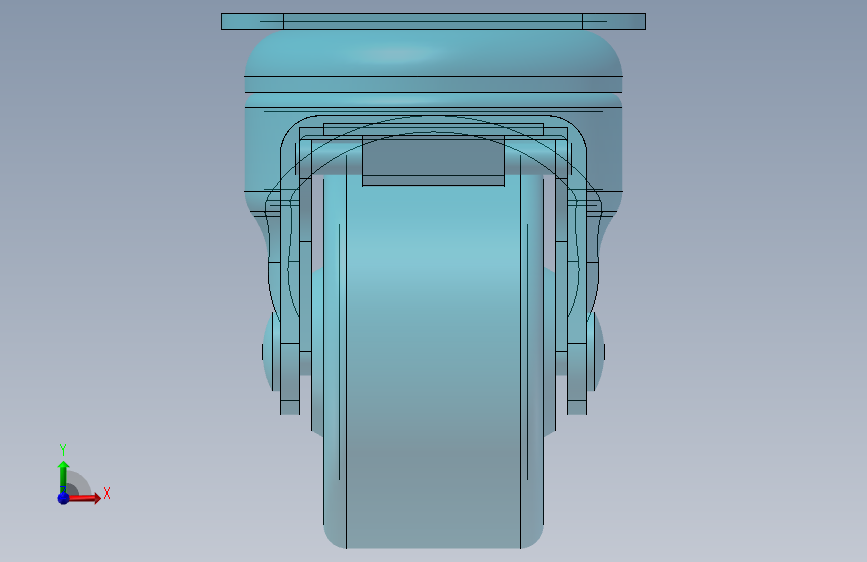Click the blue Z axis ball of the triad
867x562 pixels.
coord(63,498)
